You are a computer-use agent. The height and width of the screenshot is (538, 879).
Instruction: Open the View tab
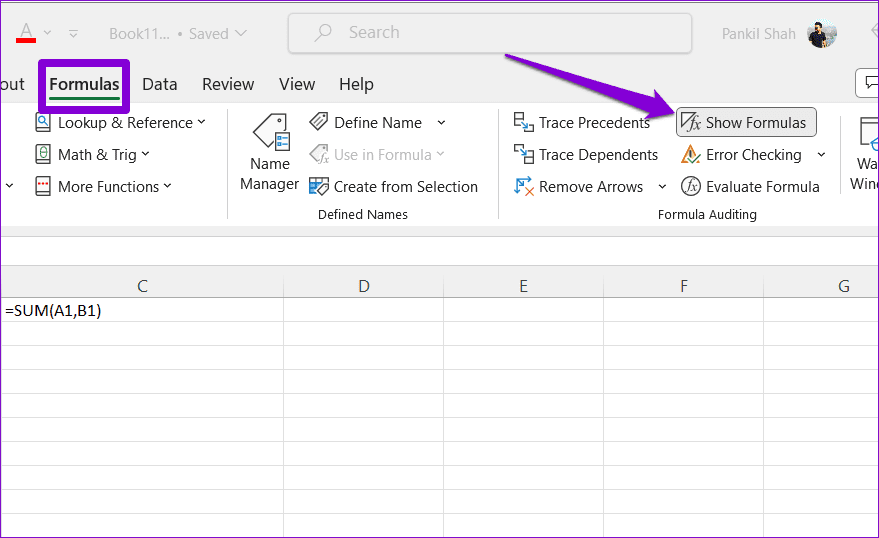[297, 84]
